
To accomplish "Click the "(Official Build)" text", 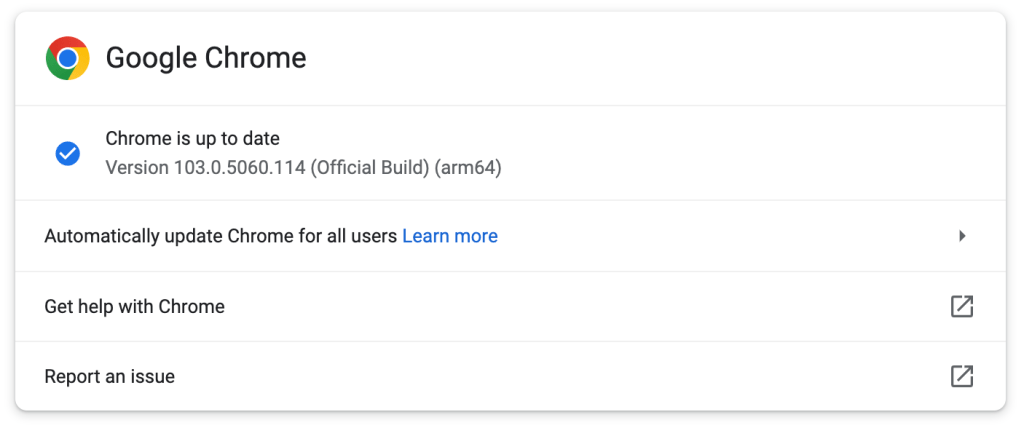I will pyautogui.click(x=369, y=167).
